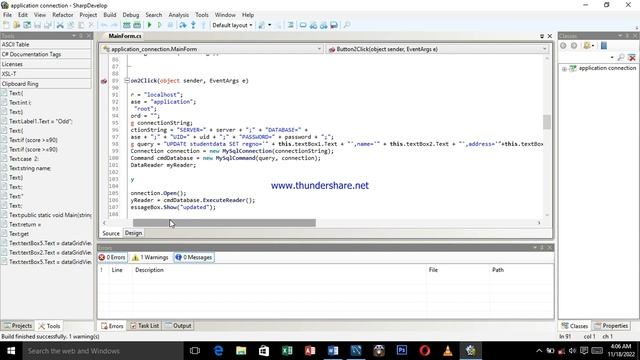The height and width of the screenshot is (360, 640).
Task: Click the Stop debugging toolbar icon
Action: coord(170,25)
